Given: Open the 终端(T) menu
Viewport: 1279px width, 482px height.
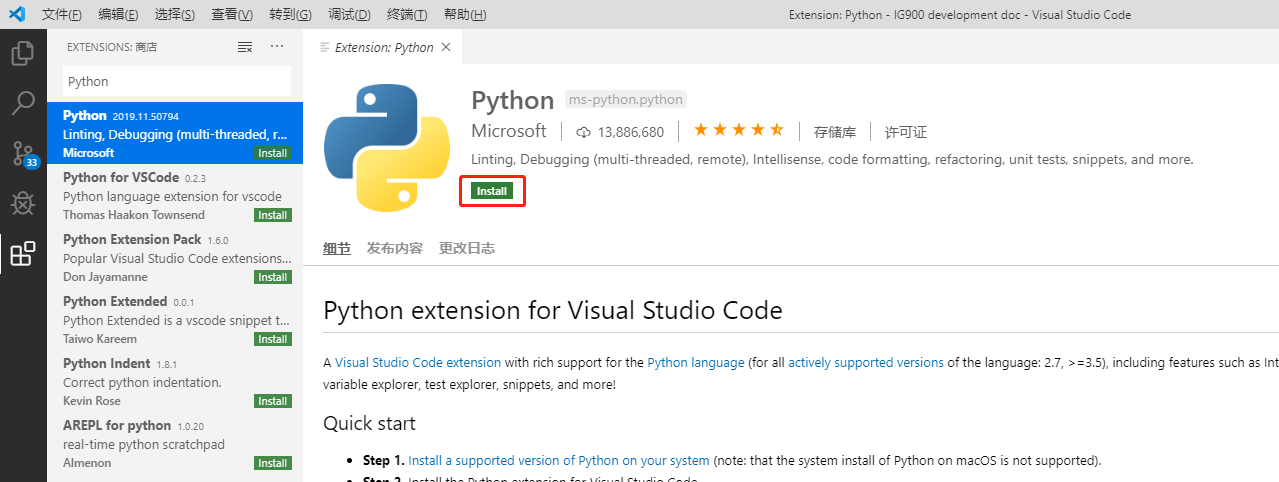Looking at the screenshot, I should pyautogui.click(x=407, y=14).
